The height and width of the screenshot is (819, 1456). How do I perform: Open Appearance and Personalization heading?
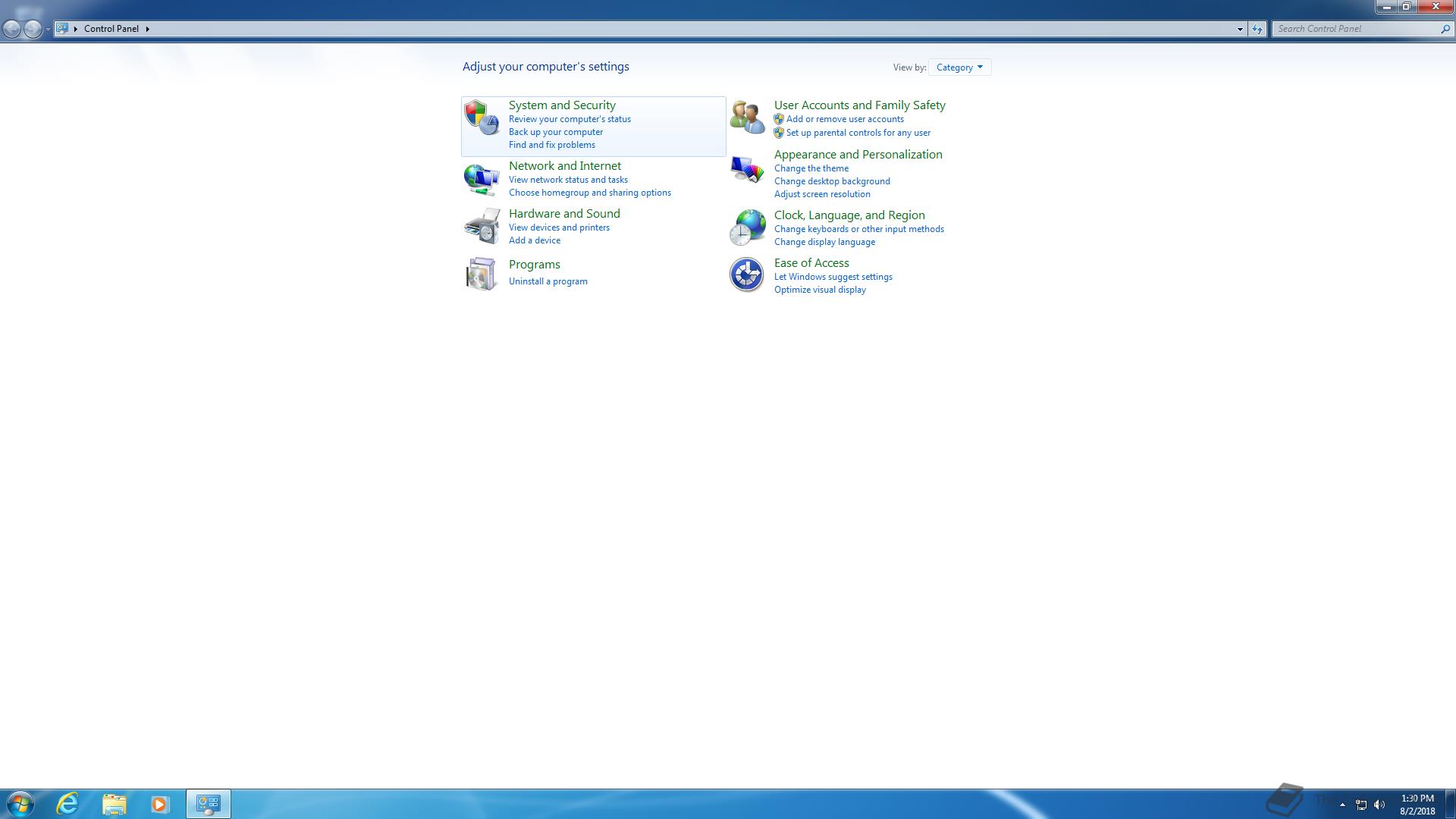click(x=858, y=154)
